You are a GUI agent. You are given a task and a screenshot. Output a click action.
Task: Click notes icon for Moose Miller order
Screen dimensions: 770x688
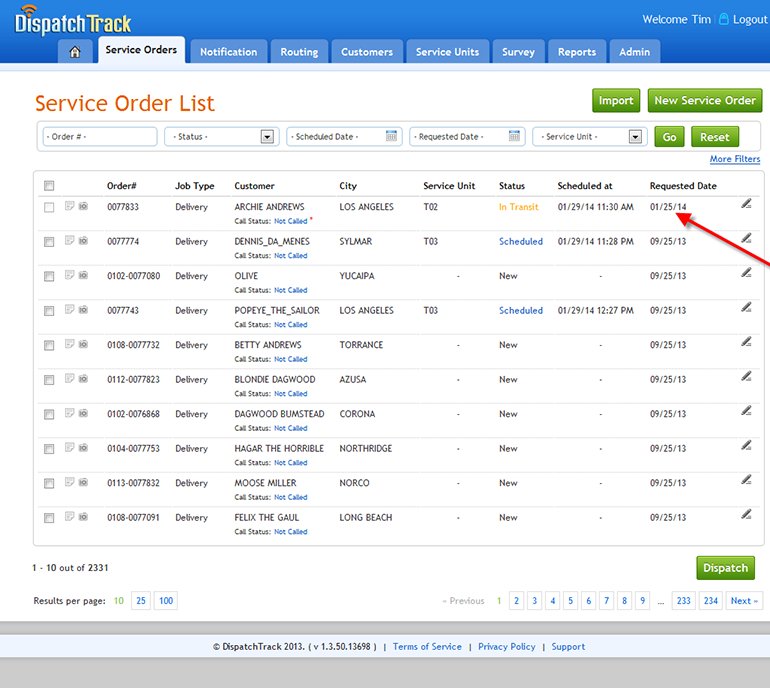click(x=70, y=483)
